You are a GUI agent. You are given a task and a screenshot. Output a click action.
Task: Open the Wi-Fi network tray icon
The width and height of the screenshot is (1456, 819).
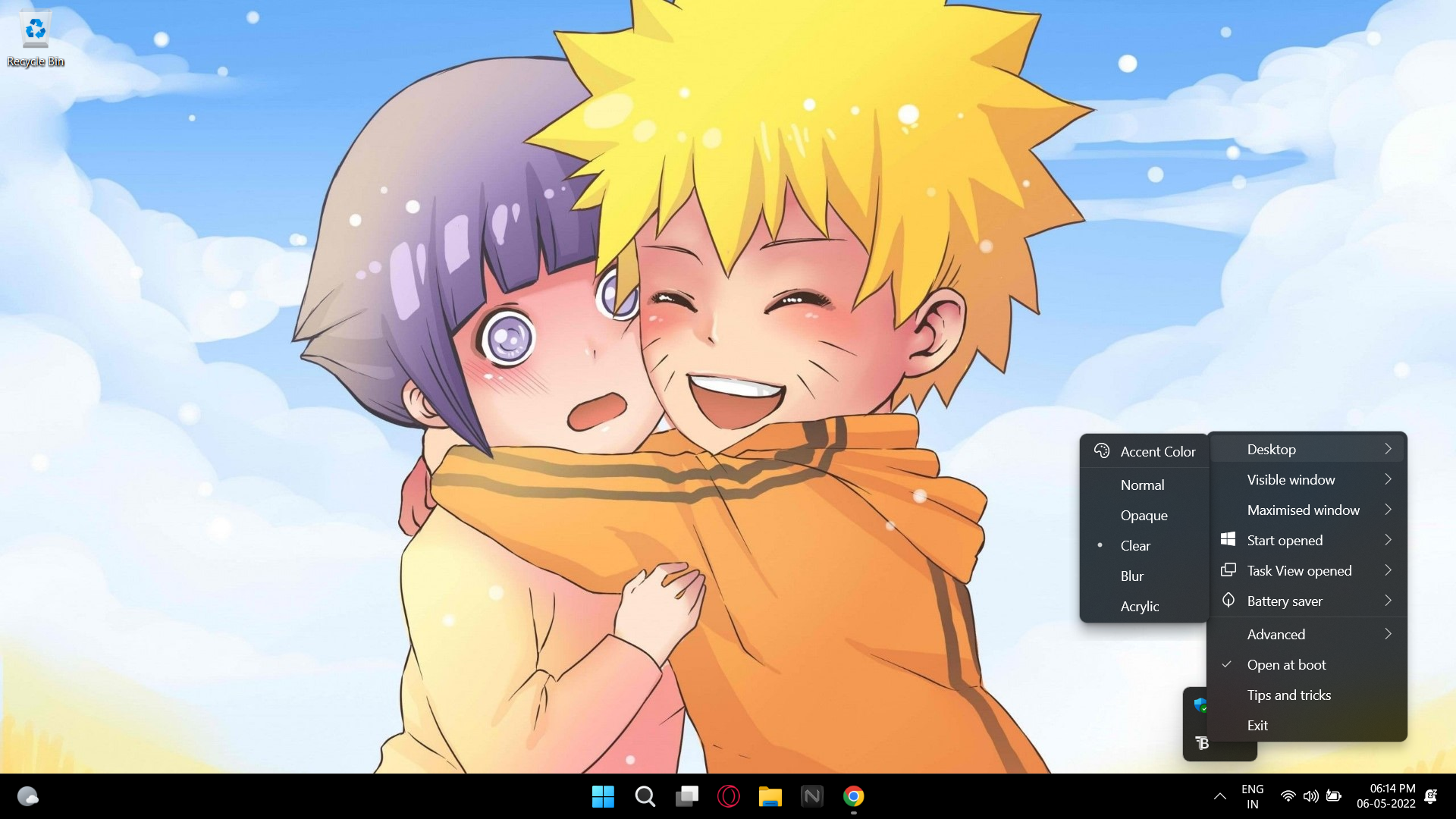(x=1288, y=796)
